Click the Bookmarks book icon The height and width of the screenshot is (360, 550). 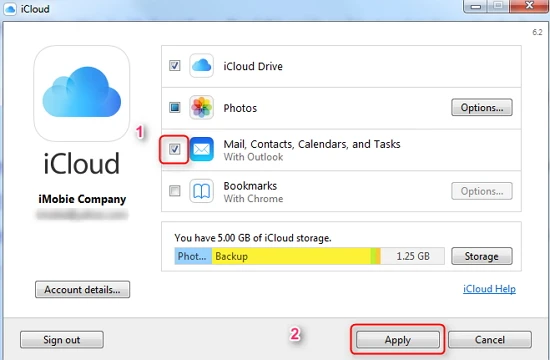click(x=201, y=191)
